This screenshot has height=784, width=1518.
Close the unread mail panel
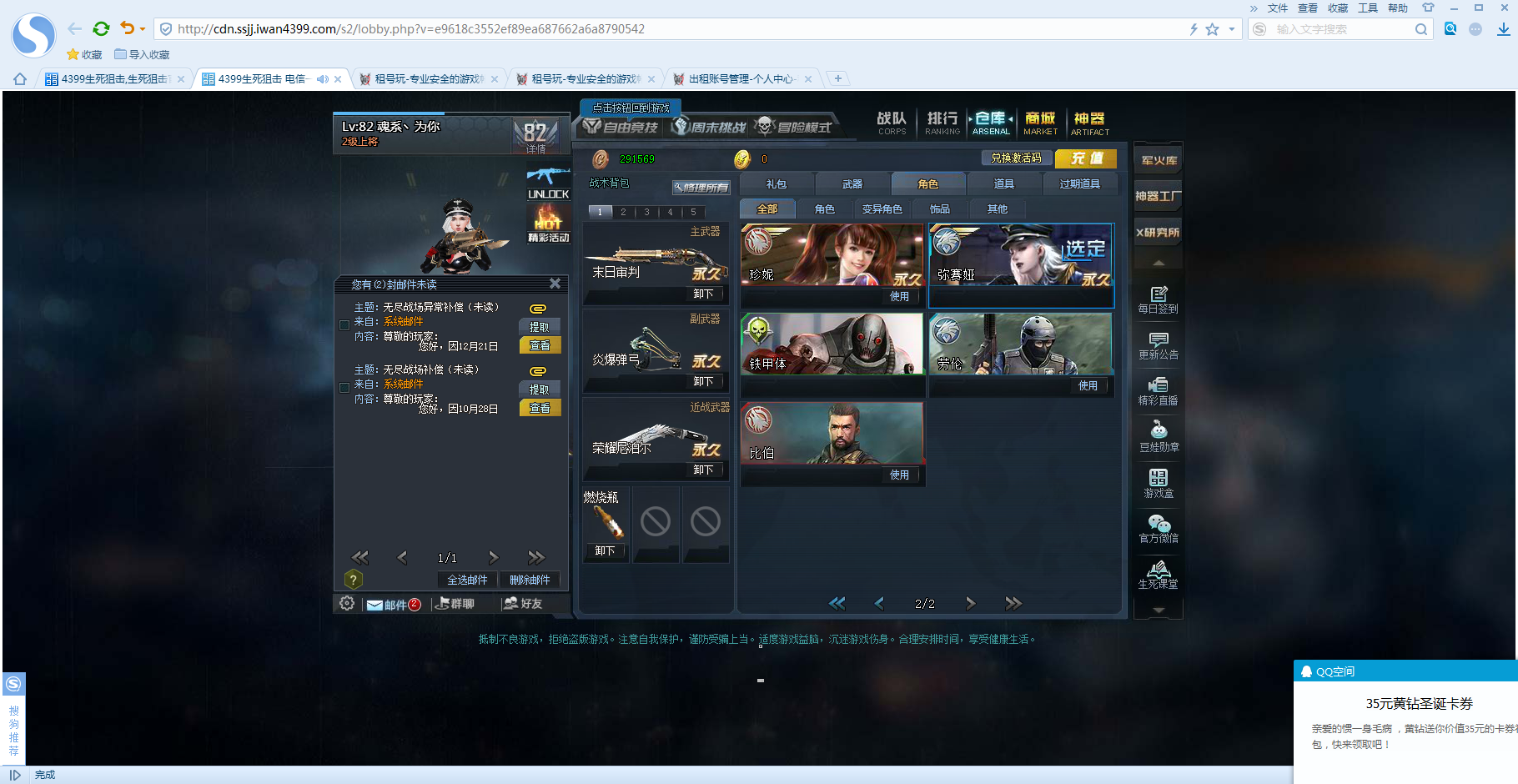pyautogui.click(x=555, y=284)
